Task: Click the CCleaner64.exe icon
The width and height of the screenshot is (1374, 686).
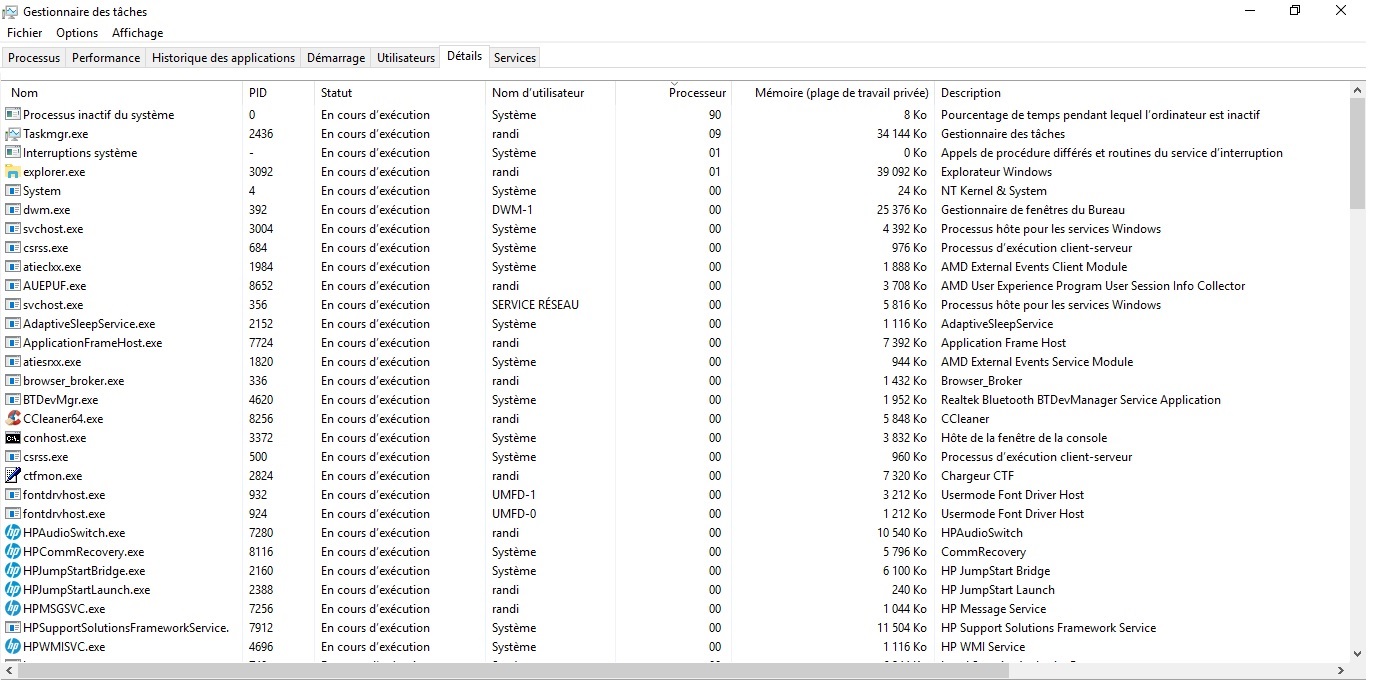Action: (13, 419)
